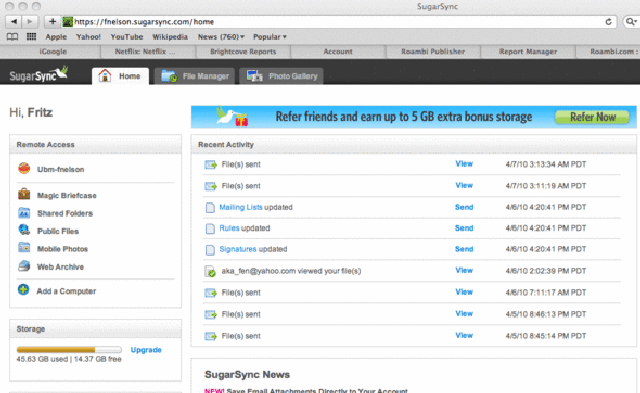This screenshot has width=640, height=393.
Task: Open the Yahoo! bookmark
Action: pos(88,37)
